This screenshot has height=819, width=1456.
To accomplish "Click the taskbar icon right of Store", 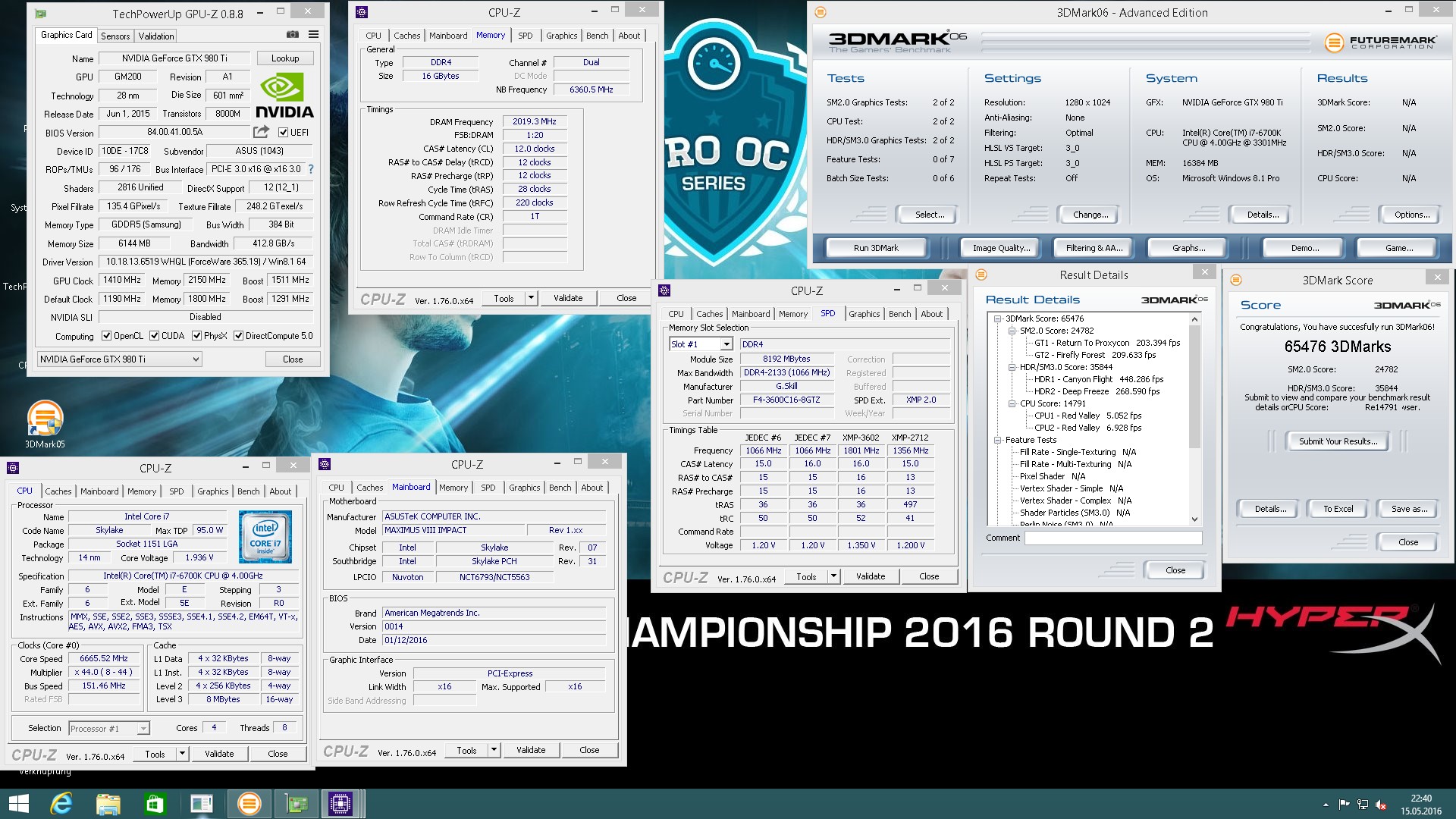I will [x=202, y=804].
